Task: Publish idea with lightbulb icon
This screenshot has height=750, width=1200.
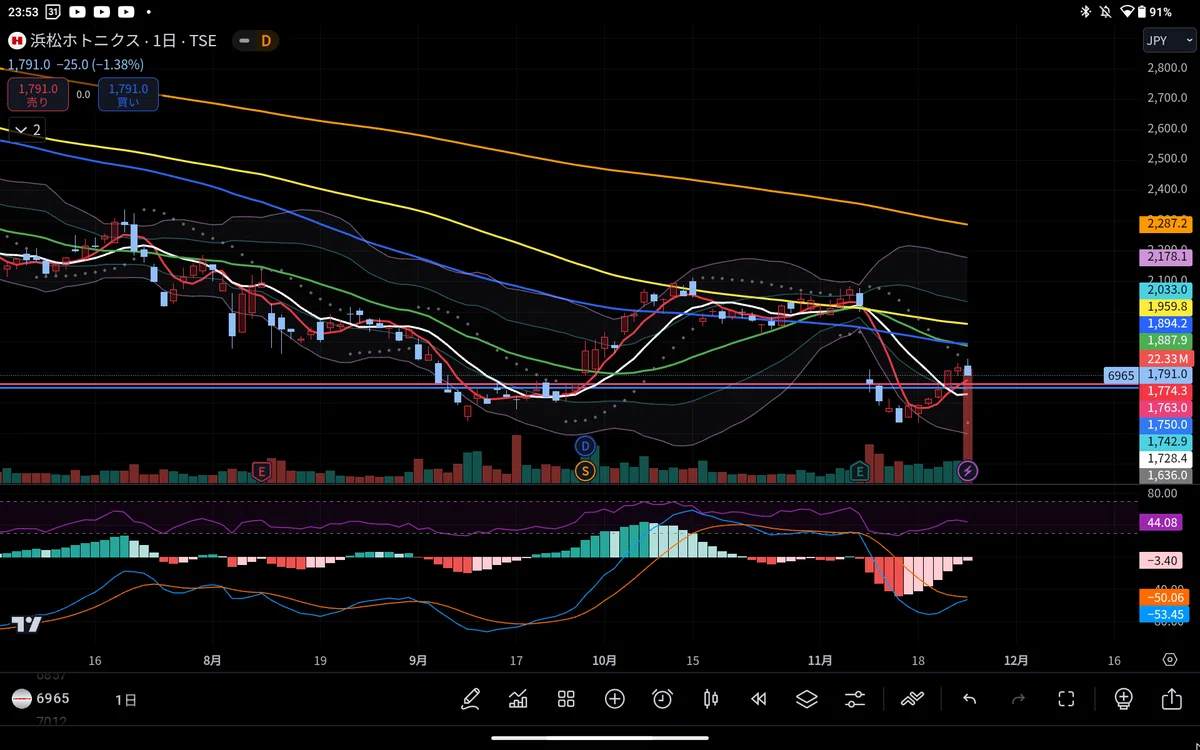Action: click(1123, 699)
